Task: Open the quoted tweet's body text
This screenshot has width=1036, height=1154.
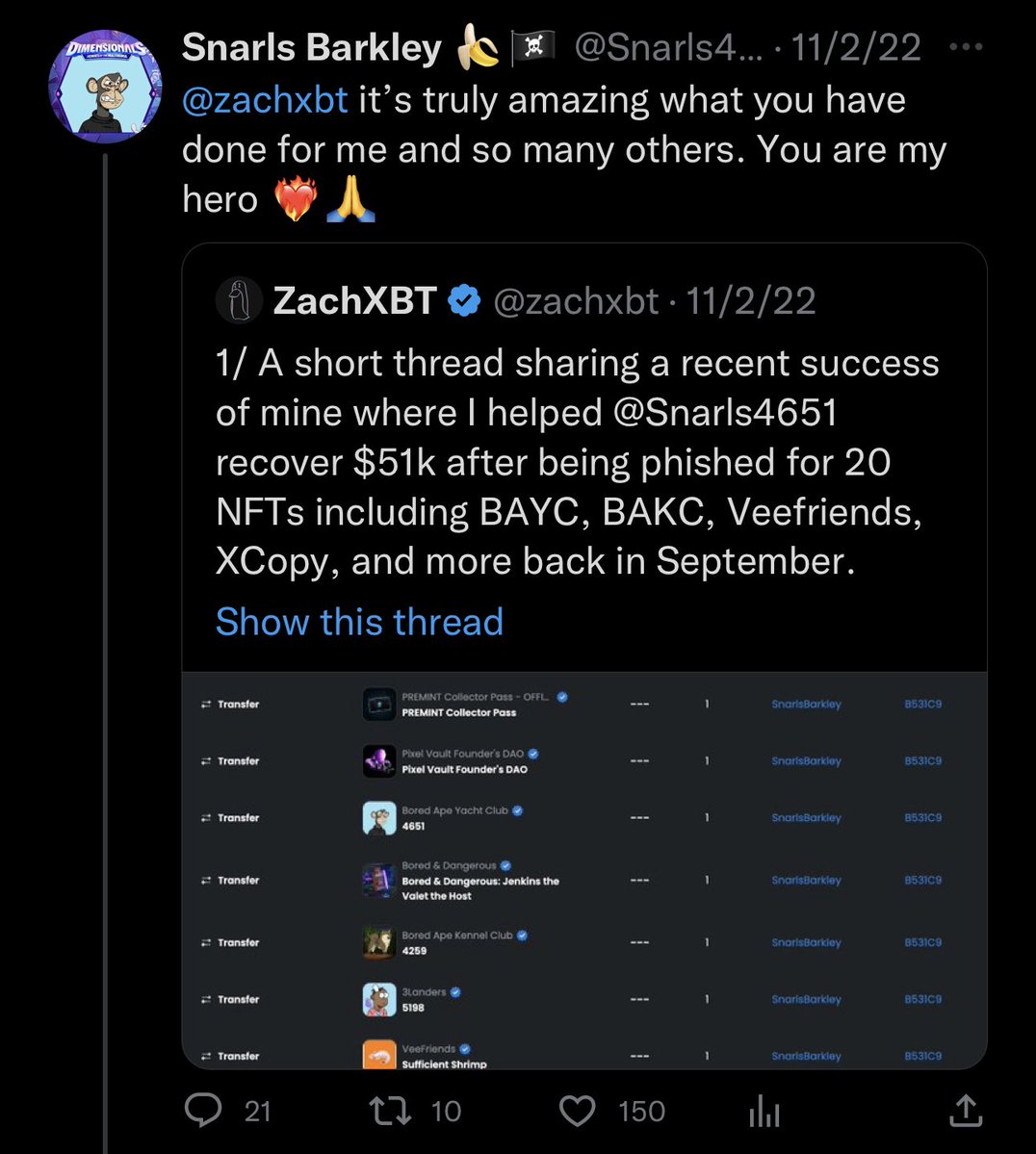Action: point(577,462)
